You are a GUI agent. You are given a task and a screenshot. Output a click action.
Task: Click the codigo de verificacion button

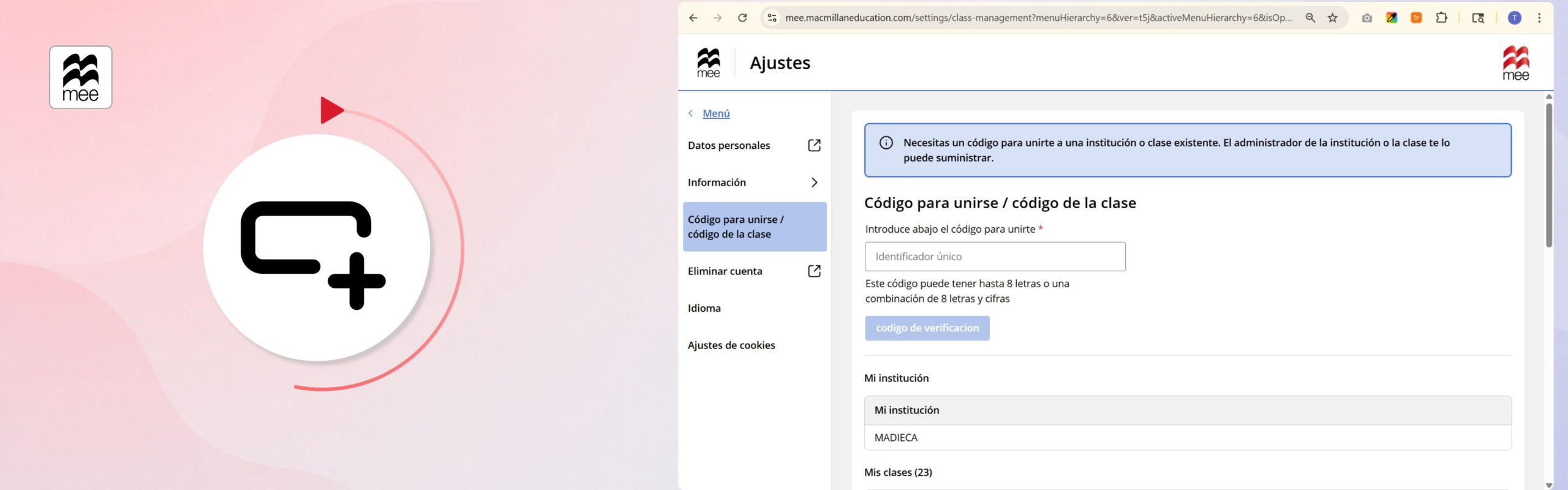(x=927, y=328)
